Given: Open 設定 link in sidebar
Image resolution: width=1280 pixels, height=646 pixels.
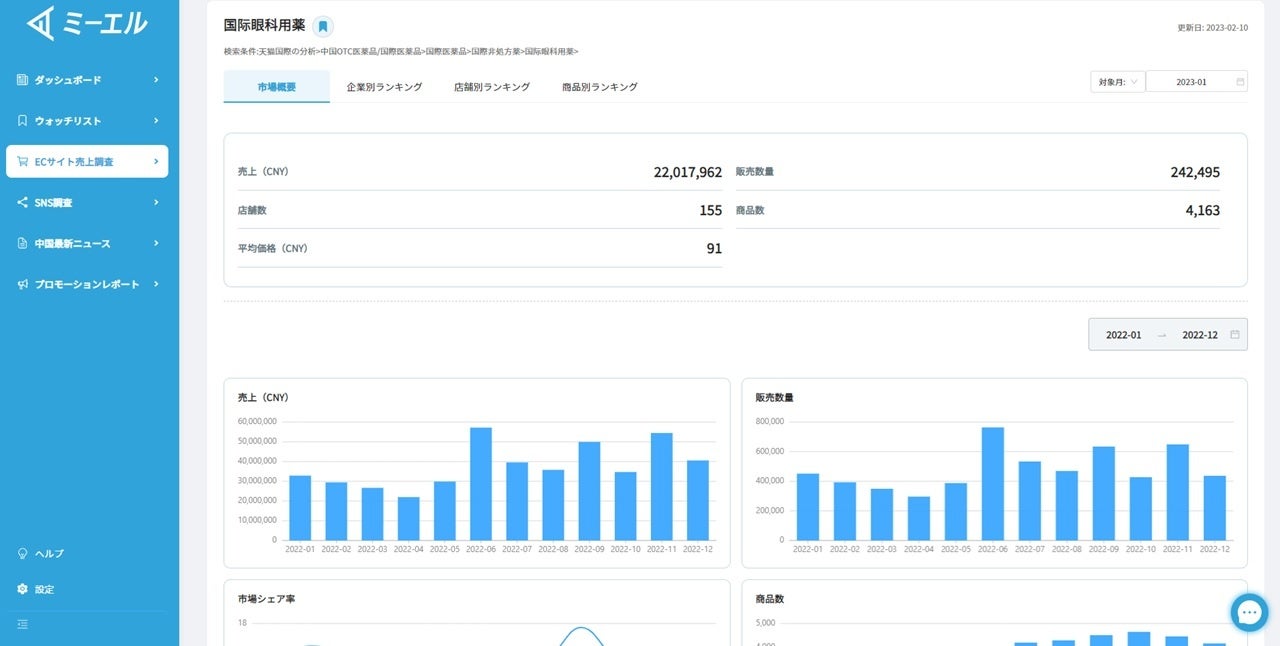Looking at the screenshot, I should pyautogui.click(x=45, y=590).
